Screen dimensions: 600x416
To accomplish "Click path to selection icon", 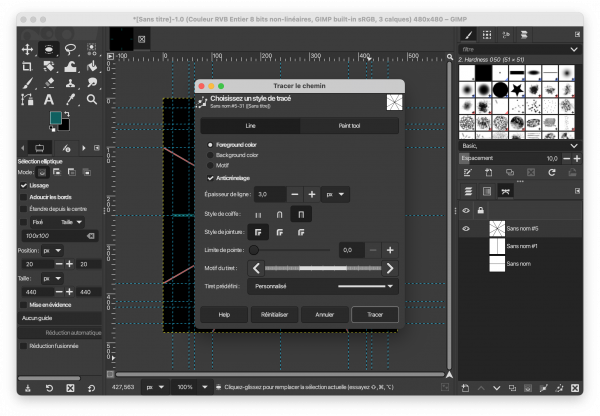I will (528, 388).
